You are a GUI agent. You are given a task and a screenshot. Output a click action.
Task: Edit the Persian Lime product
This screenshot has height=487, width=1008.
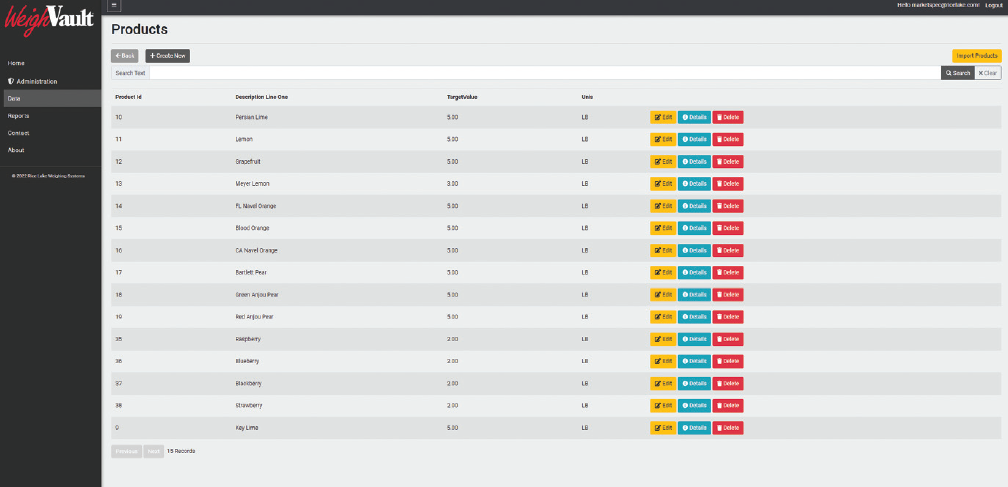coord(663,117)
